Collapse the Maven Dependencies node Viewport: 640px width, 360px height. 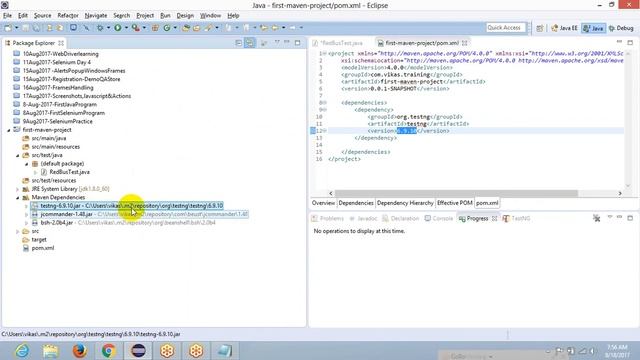[18, 198]
